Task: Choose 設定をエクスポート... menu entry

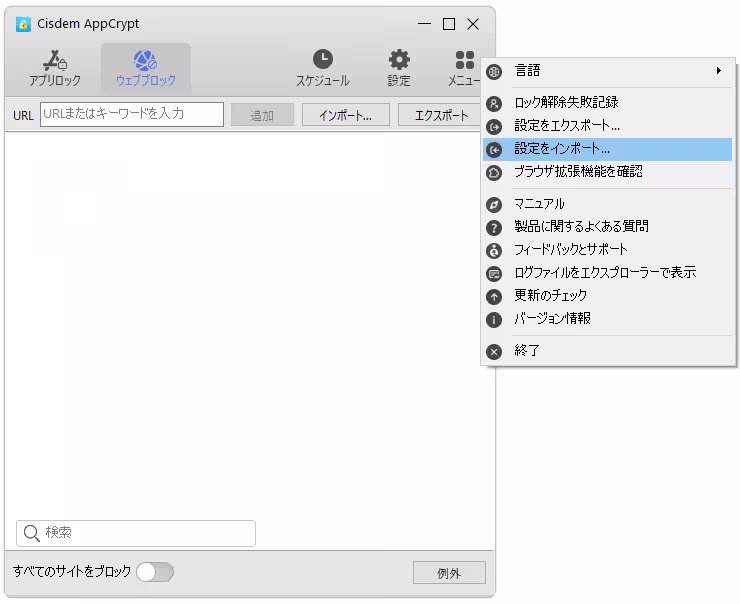Action: pos(608,126)
